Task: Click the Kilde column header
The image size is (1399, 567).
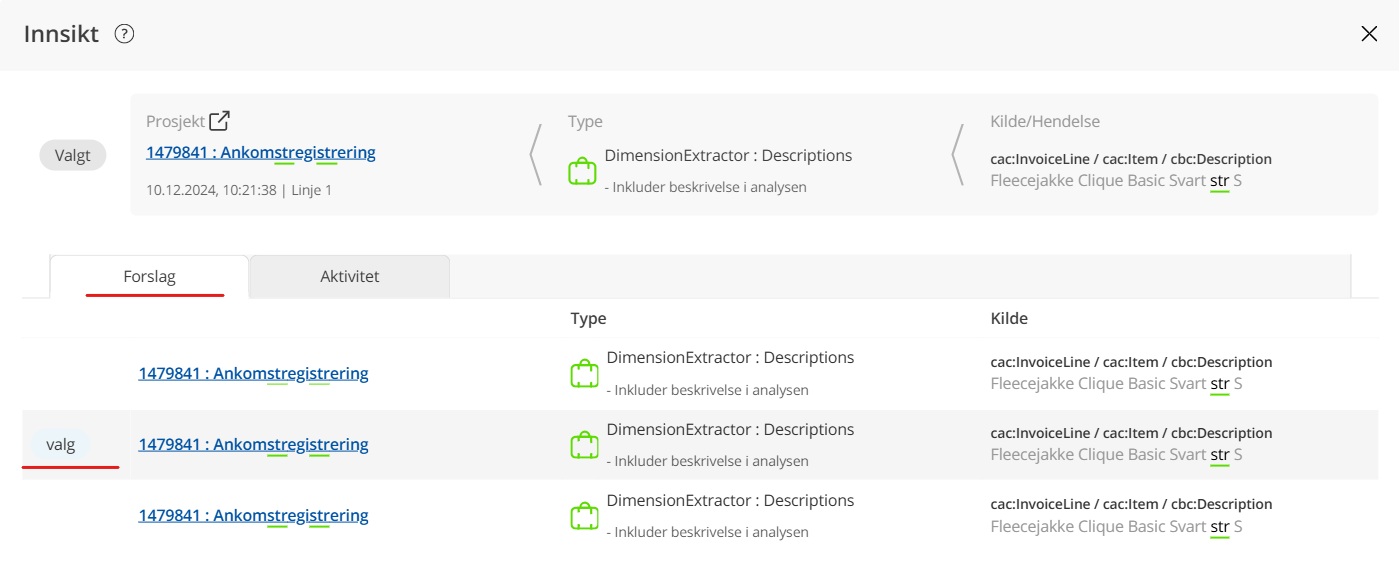Action: (1009, 319)
